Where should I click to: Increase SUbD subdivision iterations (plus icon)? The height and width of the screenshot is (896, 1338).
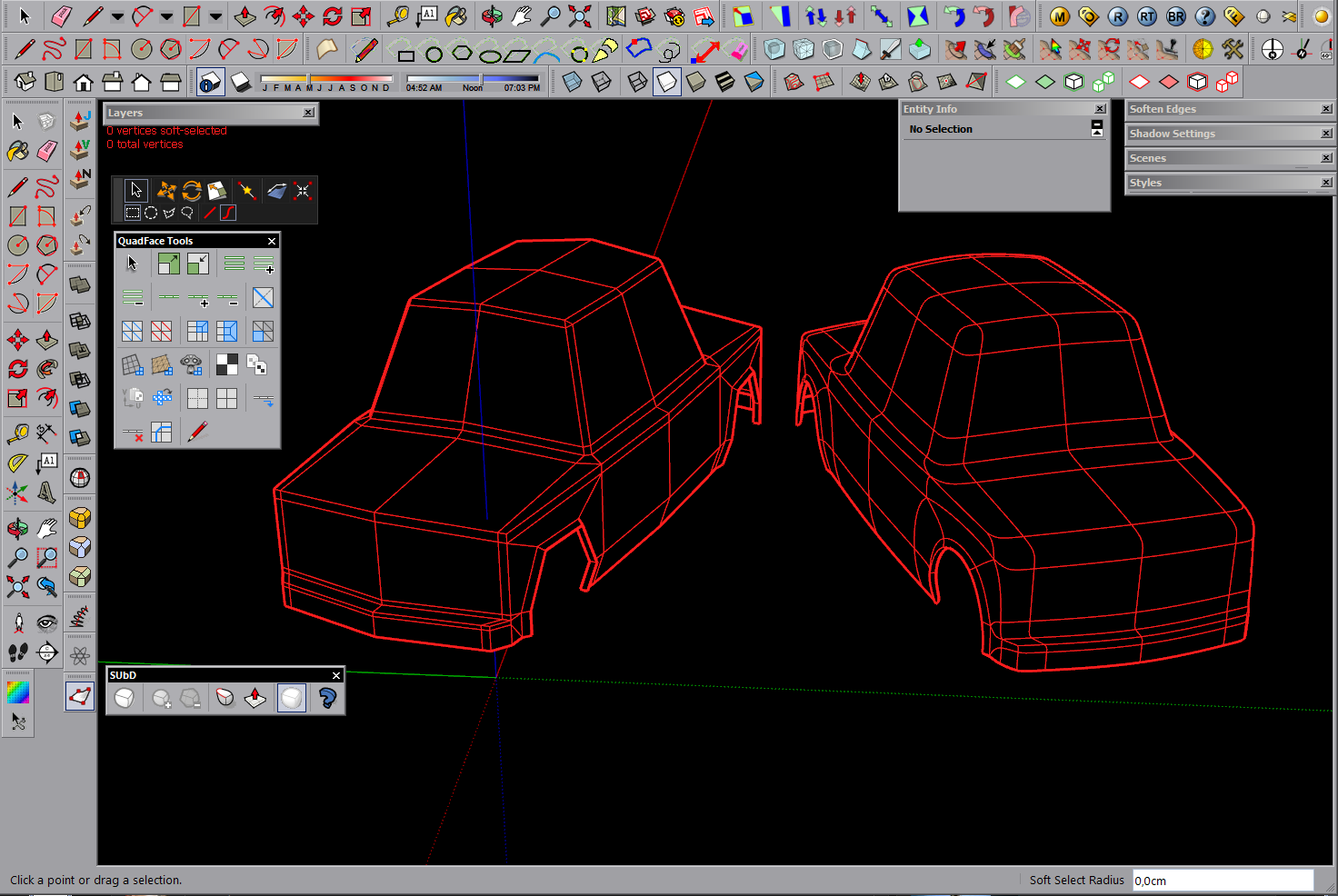(x=161, y=698)
